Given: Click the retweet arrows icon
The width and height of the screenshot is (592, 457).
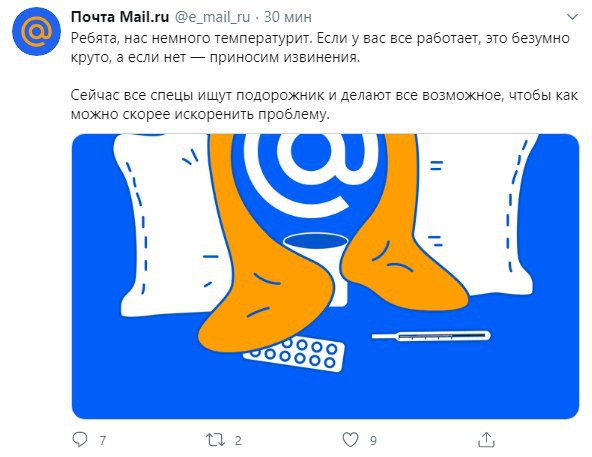Looking at the screenshot, I should click(x=215, y=440).
